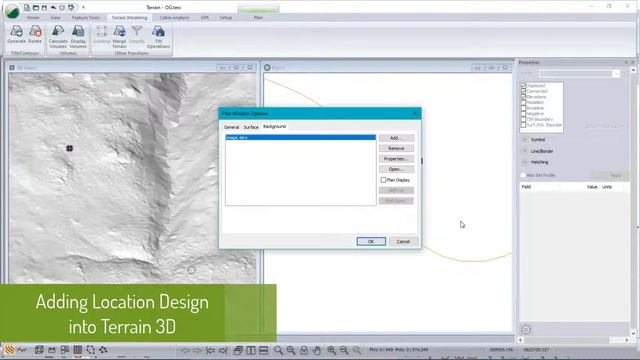
Task: Click the Properties... button in dialog
Action: click(396, 159)
